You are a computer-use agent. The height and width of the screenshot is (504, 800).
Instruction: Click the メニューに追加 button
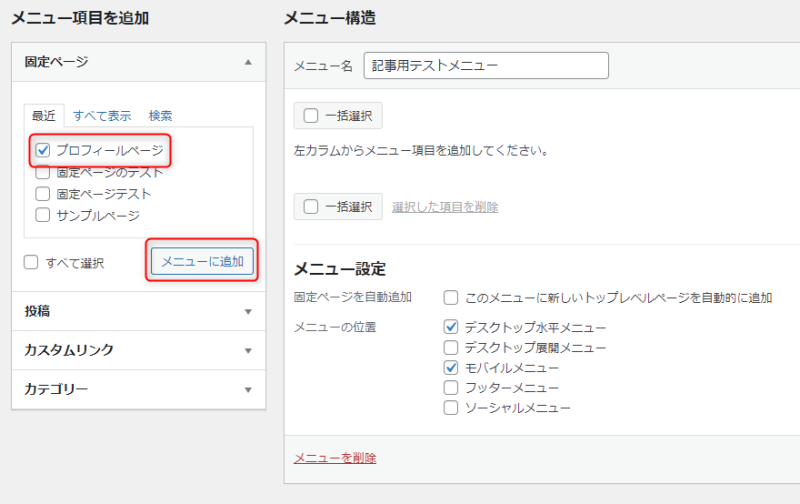202,261
